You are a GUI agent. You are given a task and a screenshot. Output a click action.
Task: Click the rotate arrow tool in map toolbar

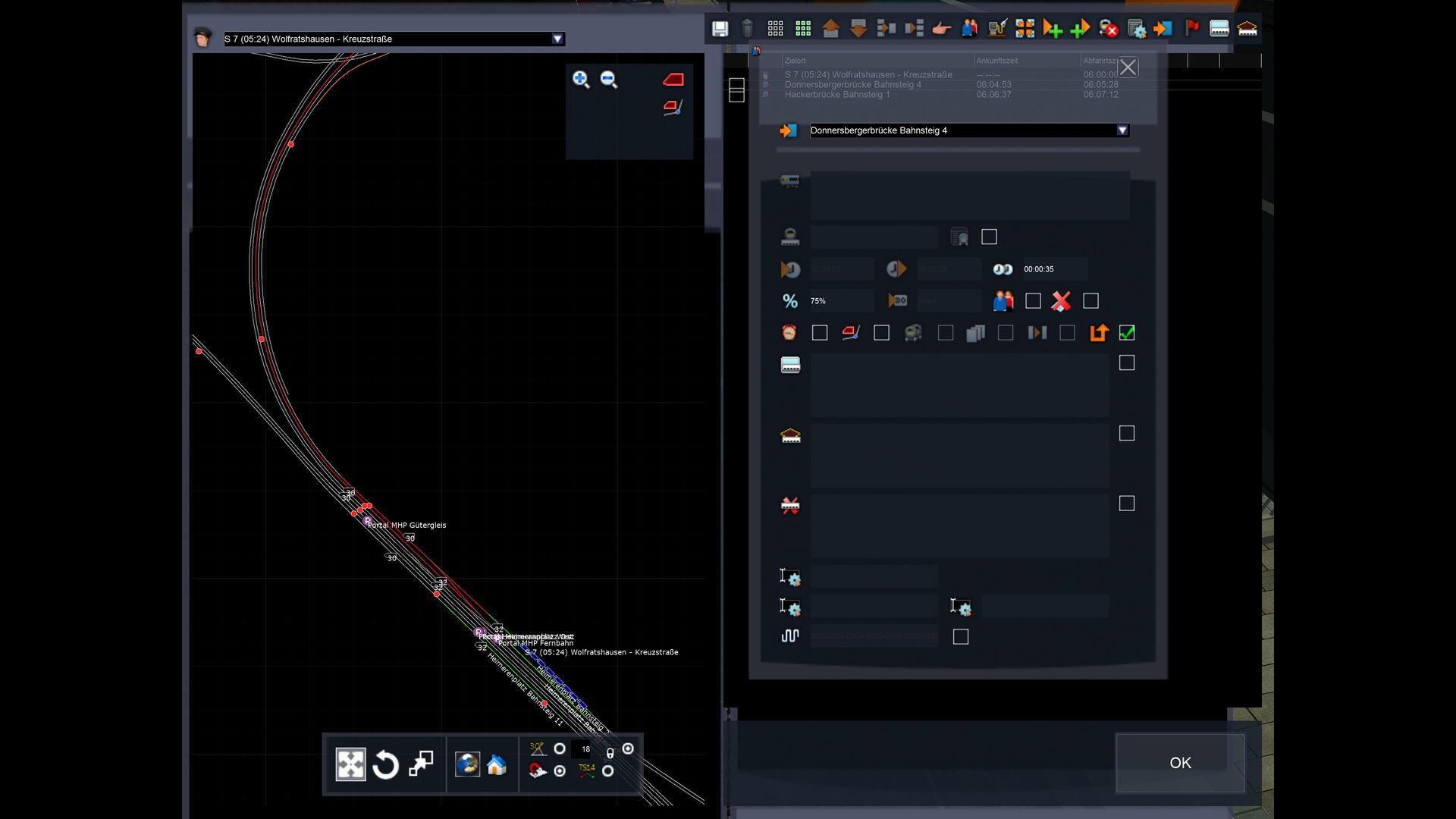tap(385, 764)
